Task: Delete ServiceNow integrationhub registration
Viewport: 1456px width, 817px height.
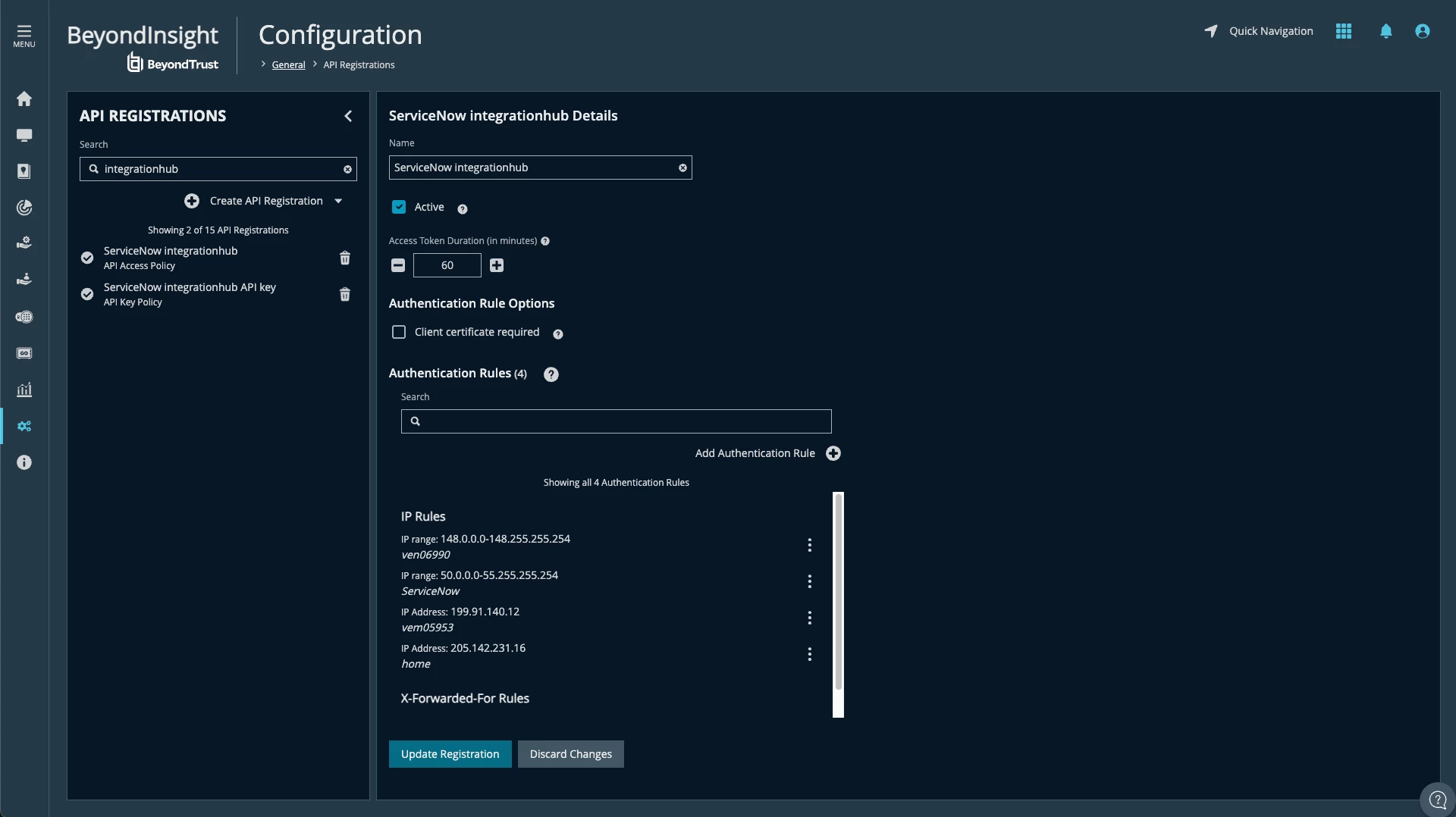Action: tap(345, 258)
